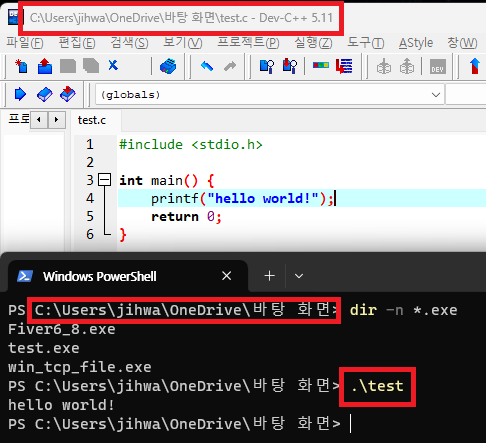Close the Windows PowerShell tab

[x=227, y=276]
